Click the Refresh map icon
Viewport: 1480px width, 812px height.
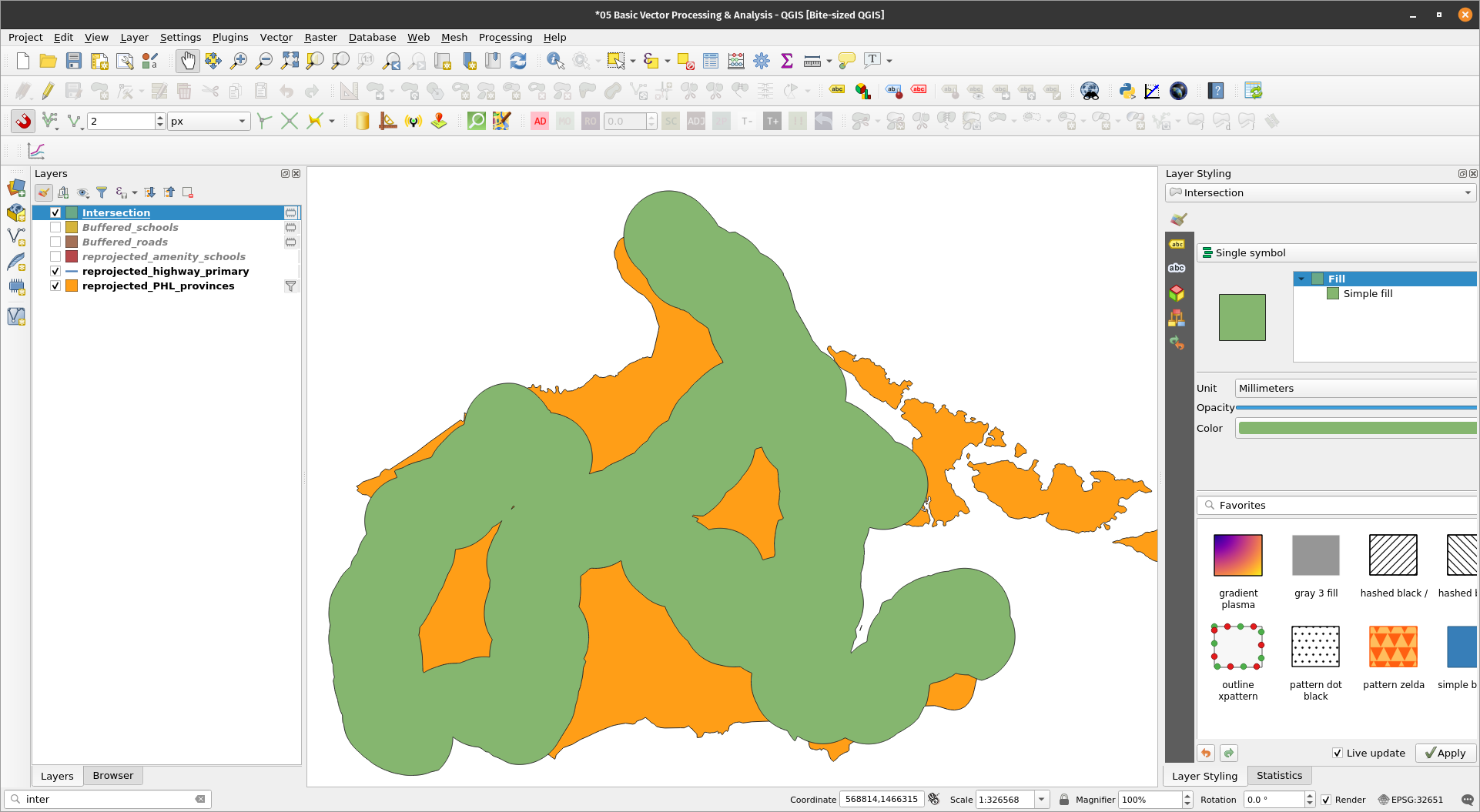[x=518, y=61]
